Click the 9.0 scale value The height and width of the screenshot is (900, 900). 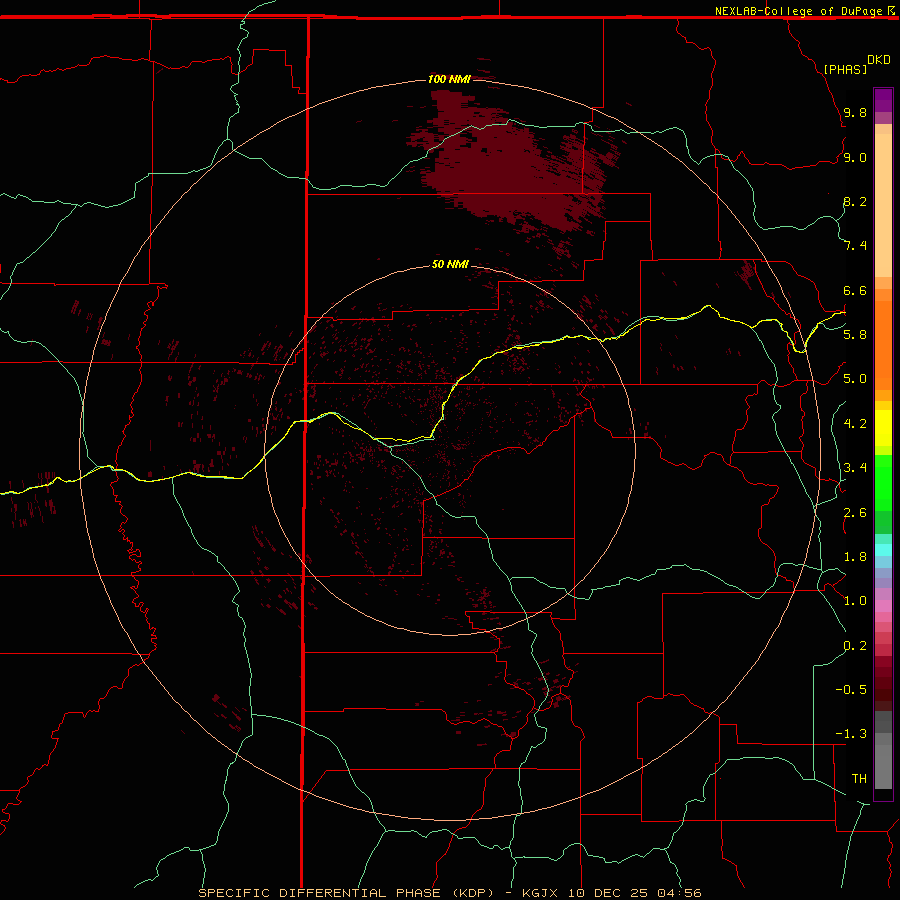pos(855,157)
